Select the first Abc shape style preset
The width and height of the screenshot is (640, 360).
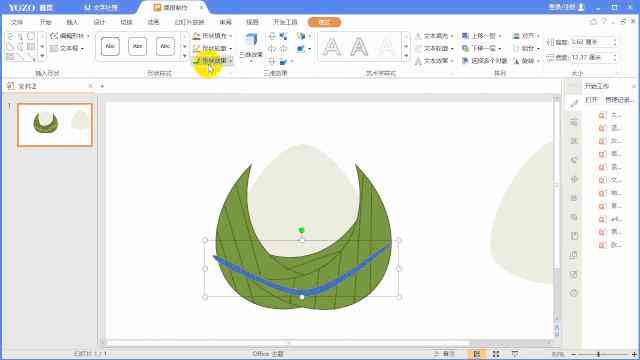110,47
